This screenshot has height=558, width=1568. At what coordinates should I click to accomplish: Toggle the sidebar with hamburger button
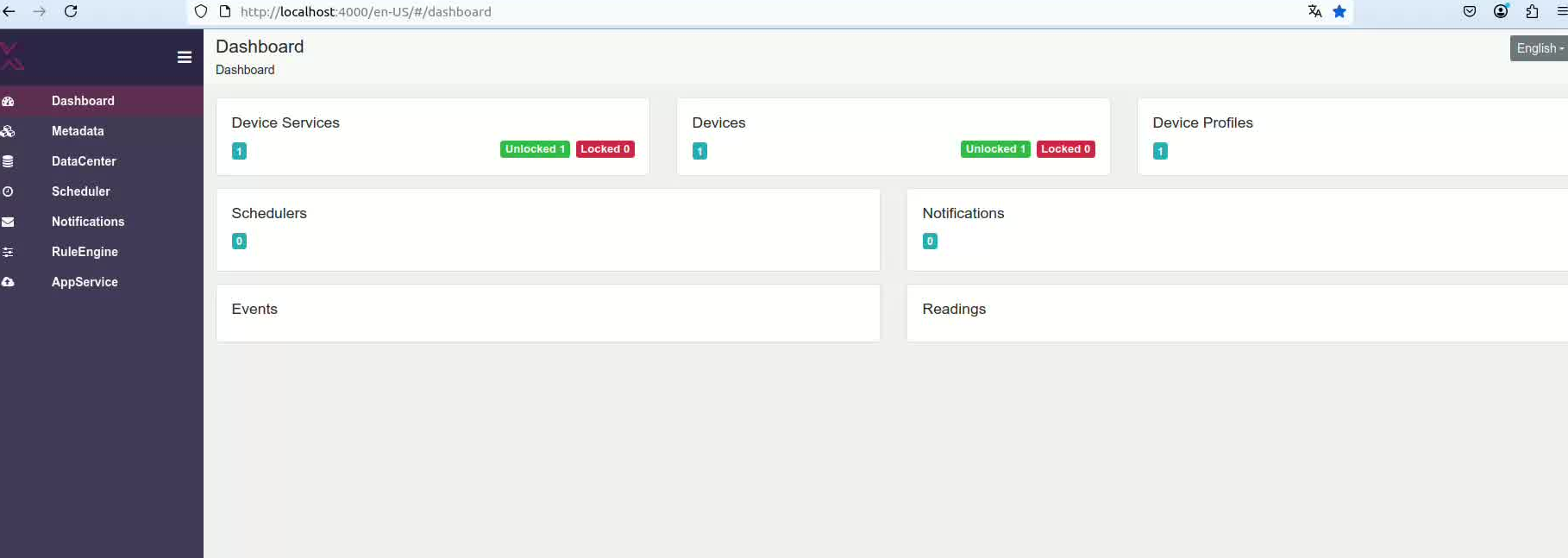pos(185,57)
